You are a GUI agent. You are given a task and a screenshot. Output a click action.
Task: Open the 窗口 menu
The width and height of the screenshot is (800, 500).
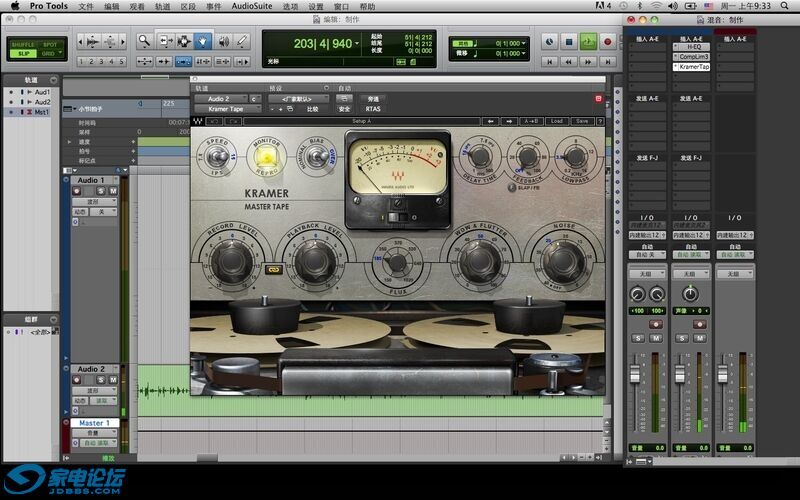pos(341,6)
